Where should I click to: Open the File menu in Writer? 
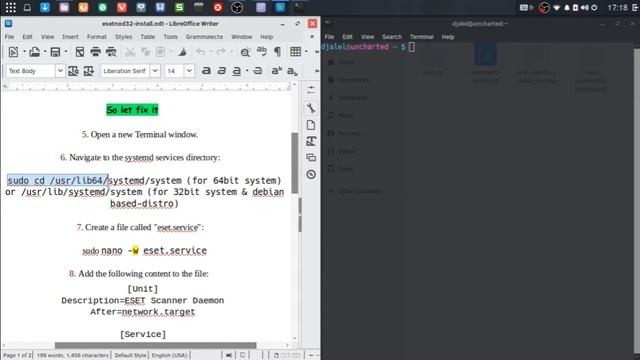pos(9,37)
